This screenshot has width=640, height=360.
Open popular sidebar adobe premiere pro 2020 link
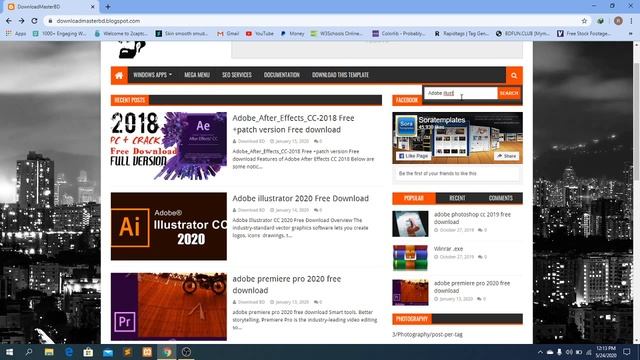[472, 287]
